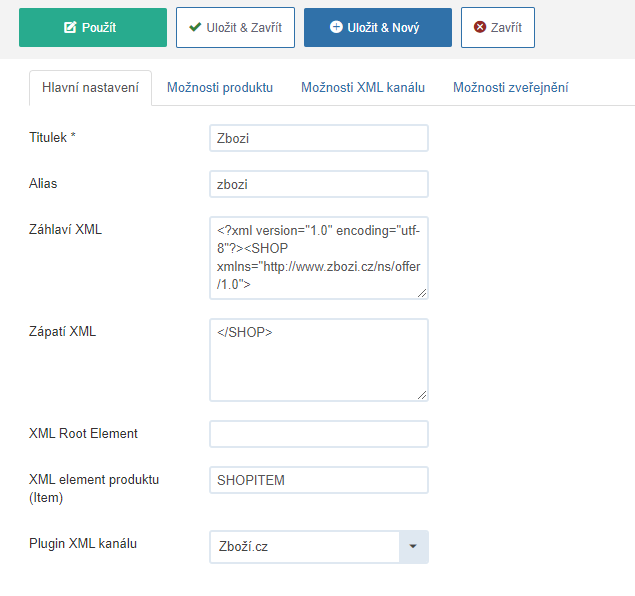The height and width of the screenshot is (596, 635).
Task: Select the Hlavní nastavení tab
Action: pyautogui.click(x=90, y=87)
